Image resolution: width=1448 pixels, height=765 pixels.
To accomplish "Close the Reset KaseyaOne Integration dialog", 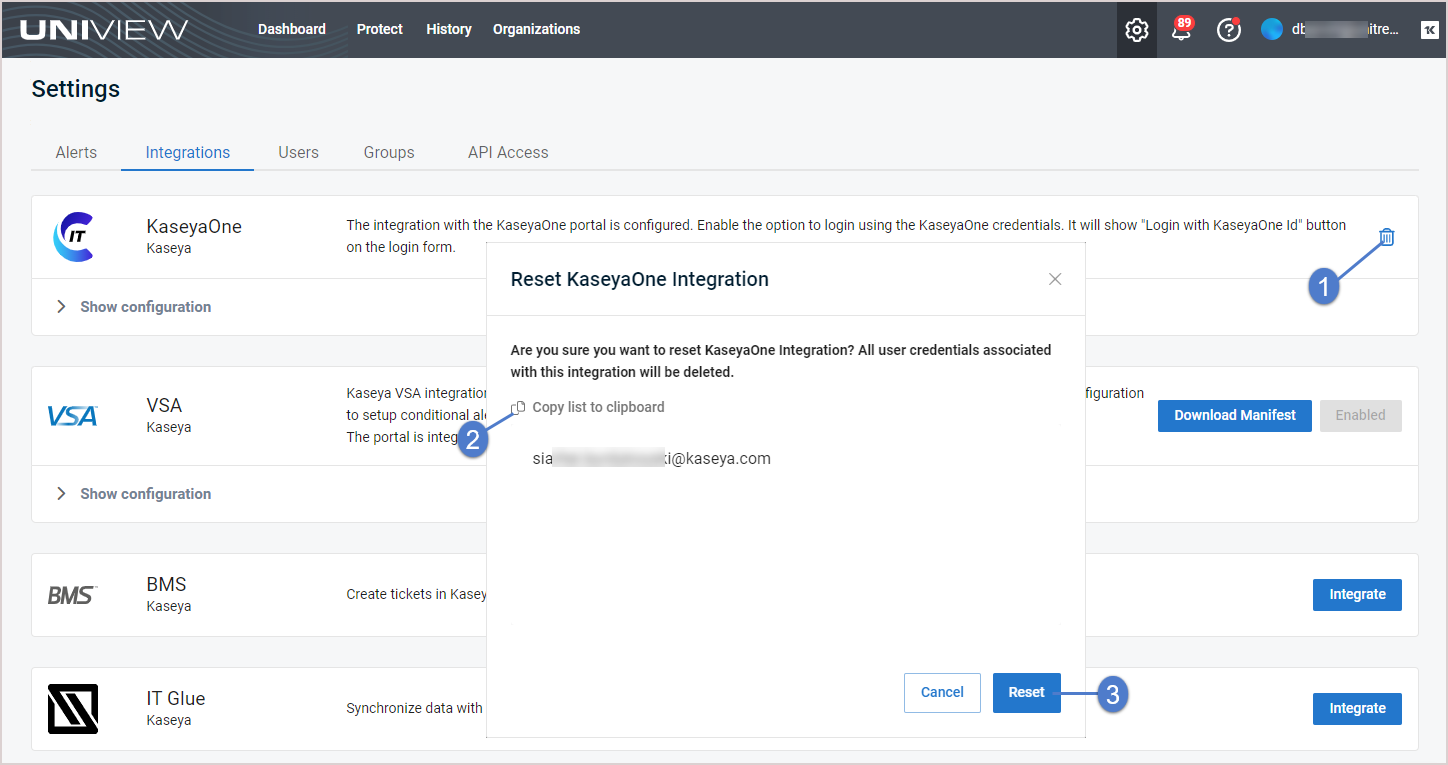I will click(x=1055, y=279).
